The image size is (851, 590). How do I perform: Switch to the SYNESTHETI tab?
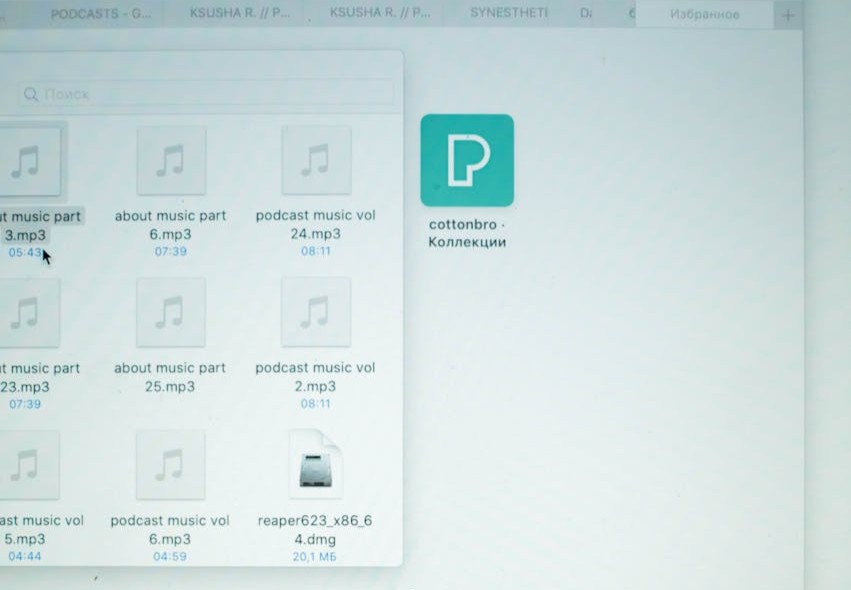coord(509,14)
